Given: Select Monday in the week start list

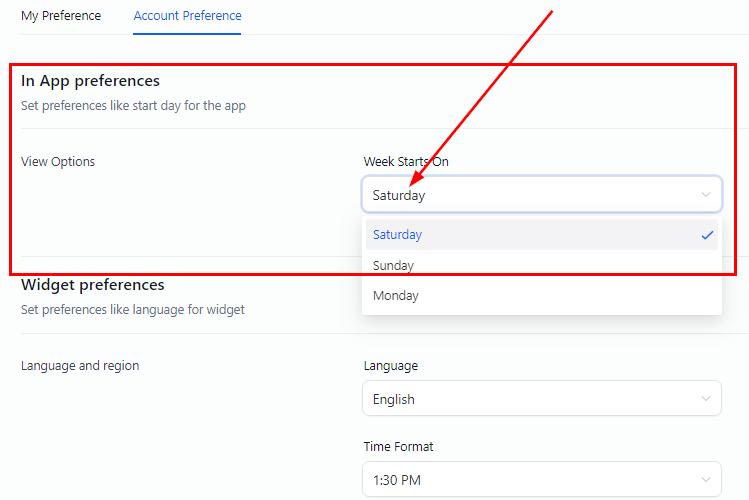Looking at the screenshot, I should [396, 296].
